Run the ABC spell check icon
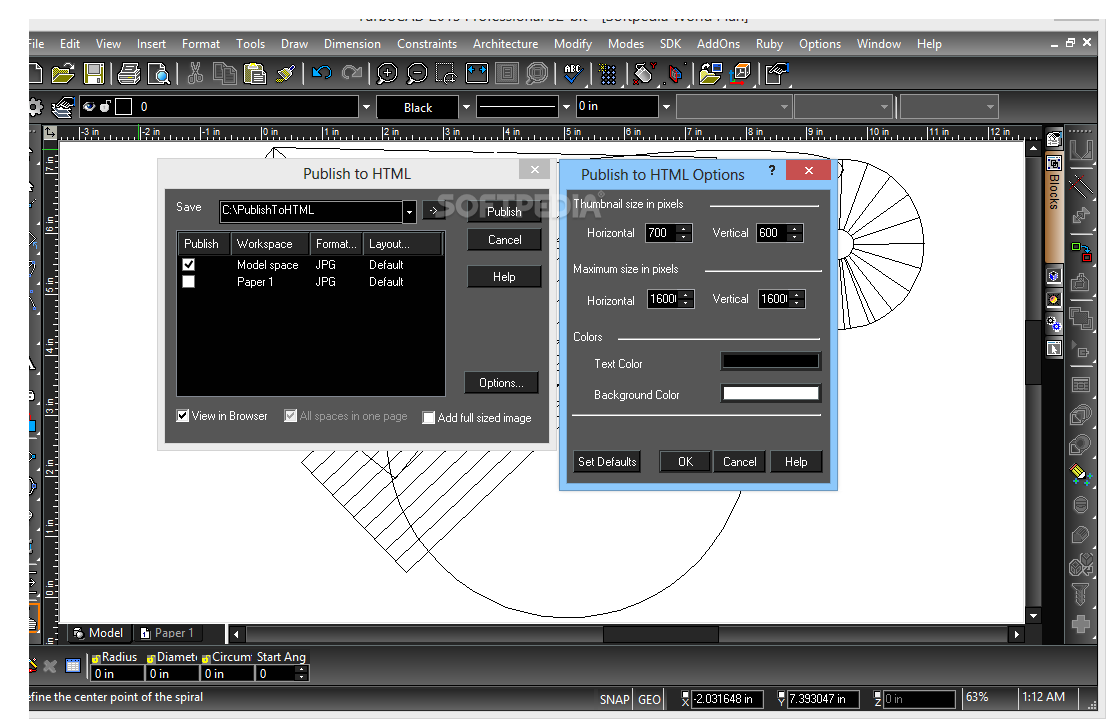The image size is (1106, 719). pos(573,73)
